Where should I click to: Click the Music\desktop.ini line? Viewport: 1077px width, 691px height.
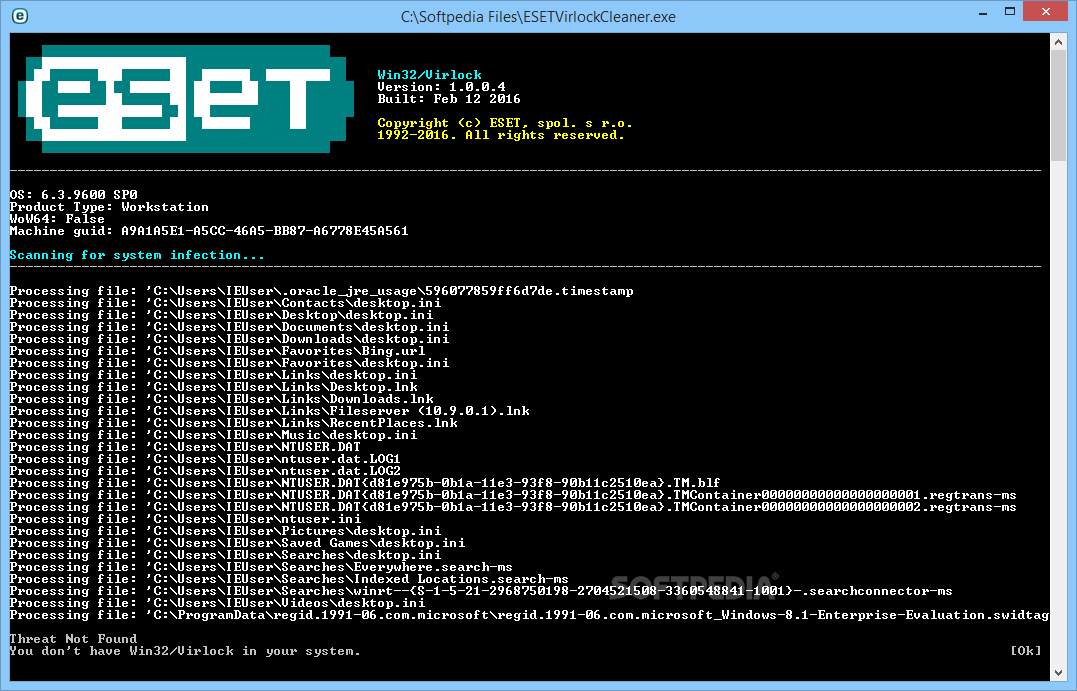[214, 435]
